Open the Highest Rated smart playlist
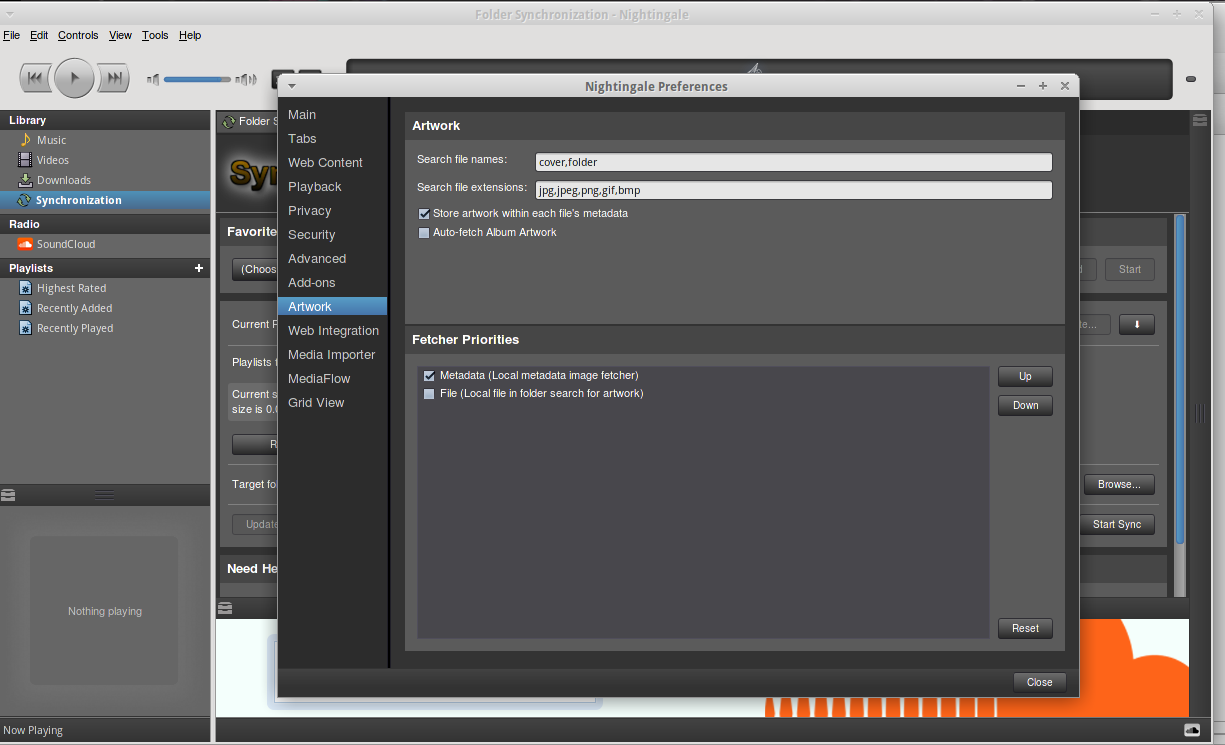The width and height of the screenshot is (1225, 745). click(x=71, y=288)
